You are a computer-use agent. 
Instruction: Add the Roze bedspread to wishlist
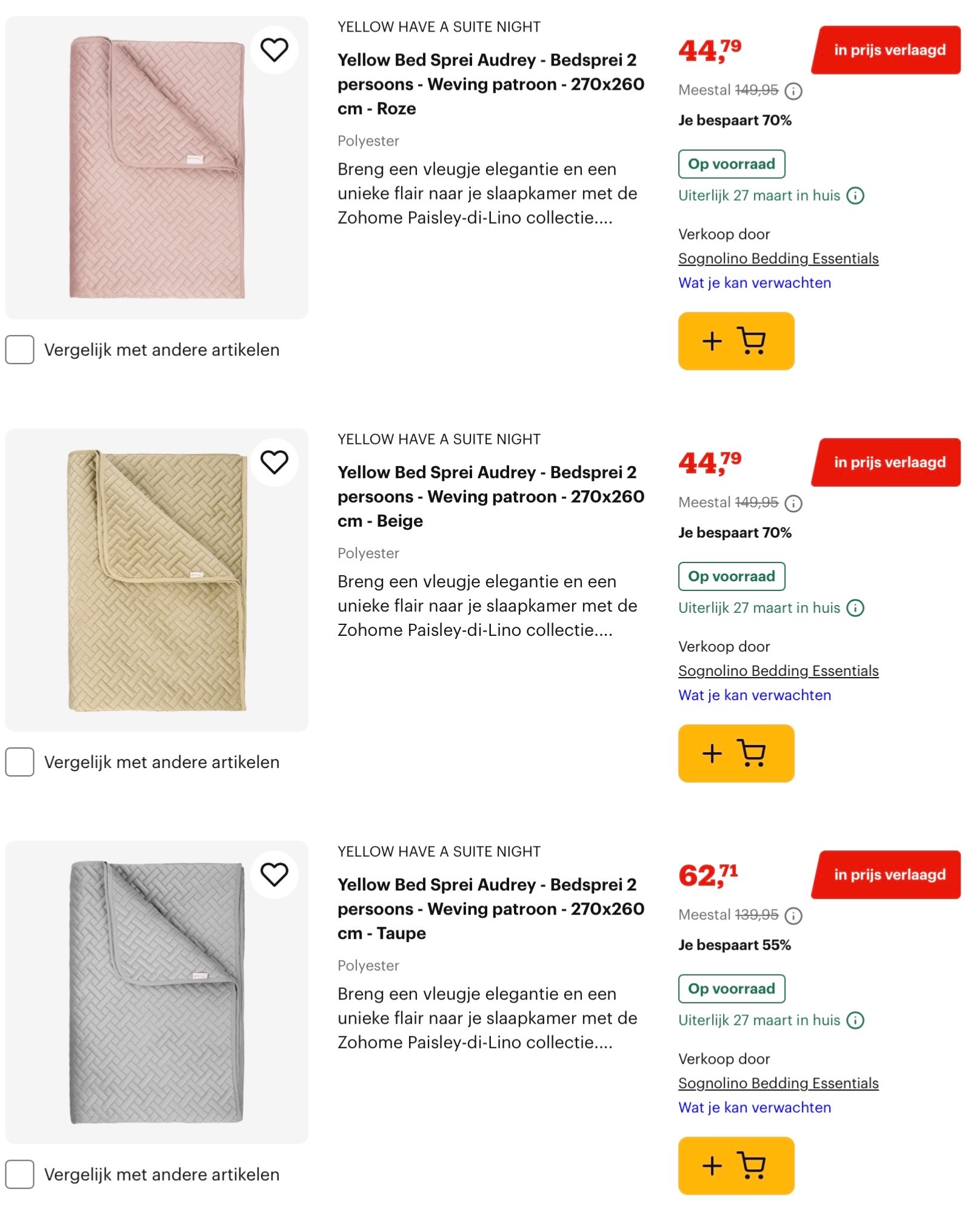[x=274, y=50]
